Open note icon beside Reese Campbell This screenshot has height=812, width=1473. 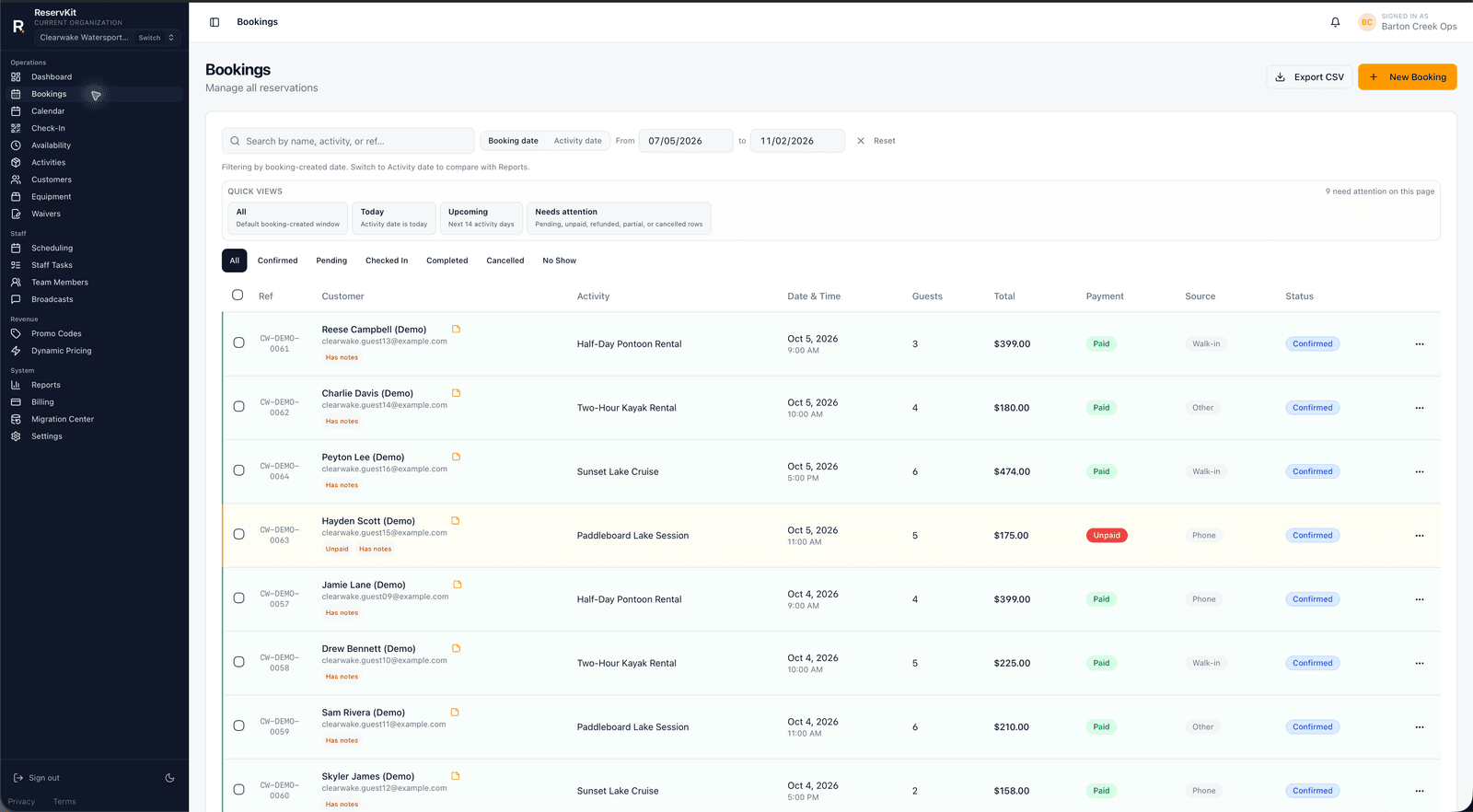coord(456,329)
